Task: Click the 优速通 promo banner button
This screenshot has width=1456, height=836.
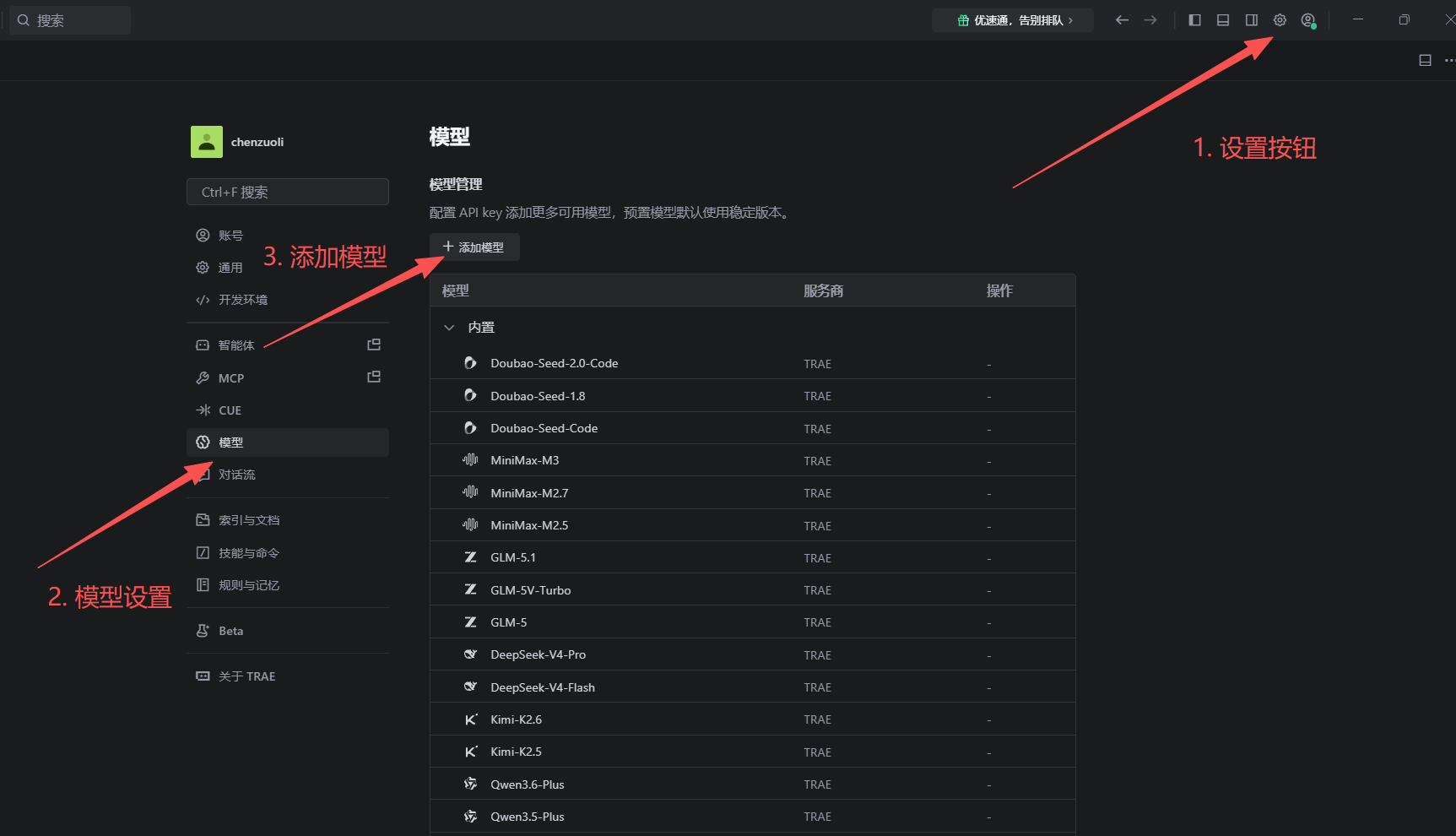Action: point(1013,20)
